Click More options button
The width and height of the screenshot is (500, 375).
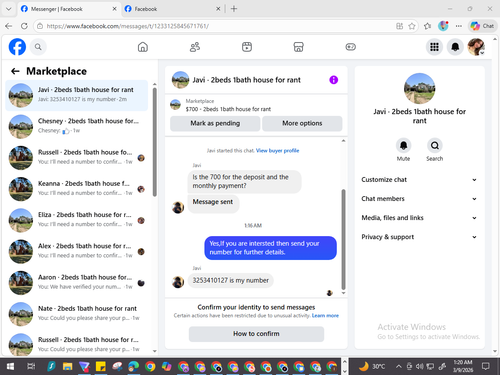coord(302,123)
